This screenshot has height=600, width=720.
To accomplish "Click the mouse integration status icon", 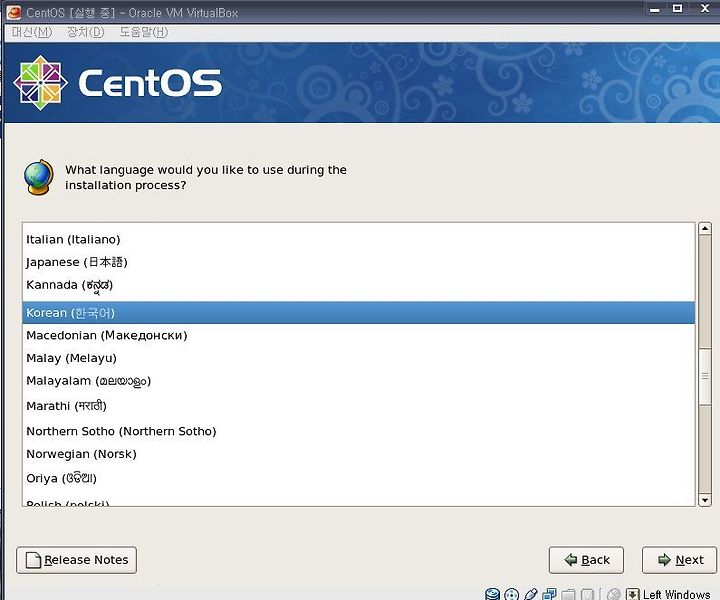I will pos(614,594).
